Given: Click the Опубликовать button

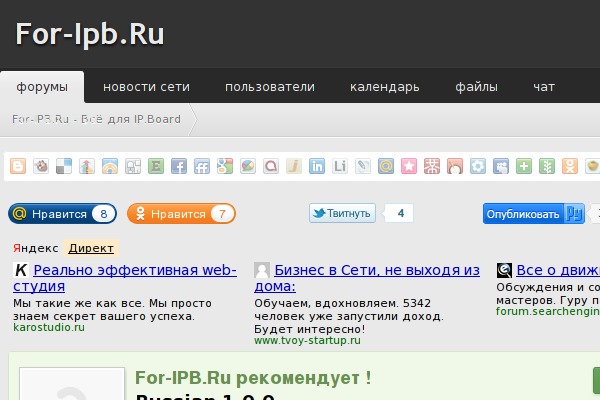Looking at the screenshot, I should [534, 214].
